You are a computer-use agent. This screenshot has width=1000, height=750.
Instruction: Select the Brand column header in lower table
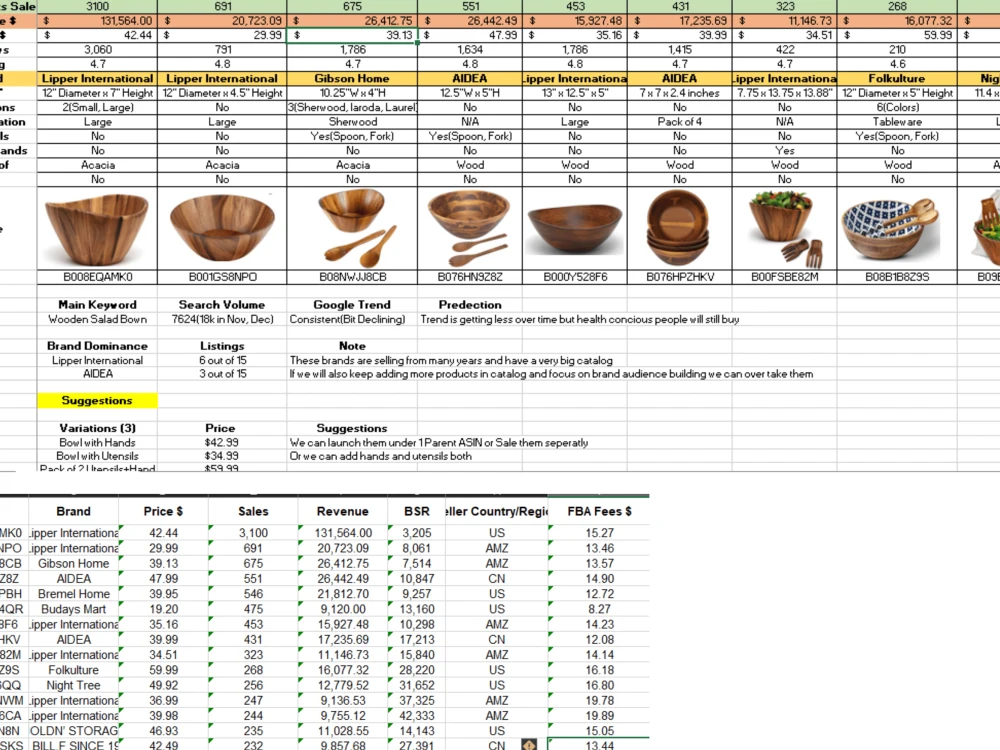pos(73,511)
